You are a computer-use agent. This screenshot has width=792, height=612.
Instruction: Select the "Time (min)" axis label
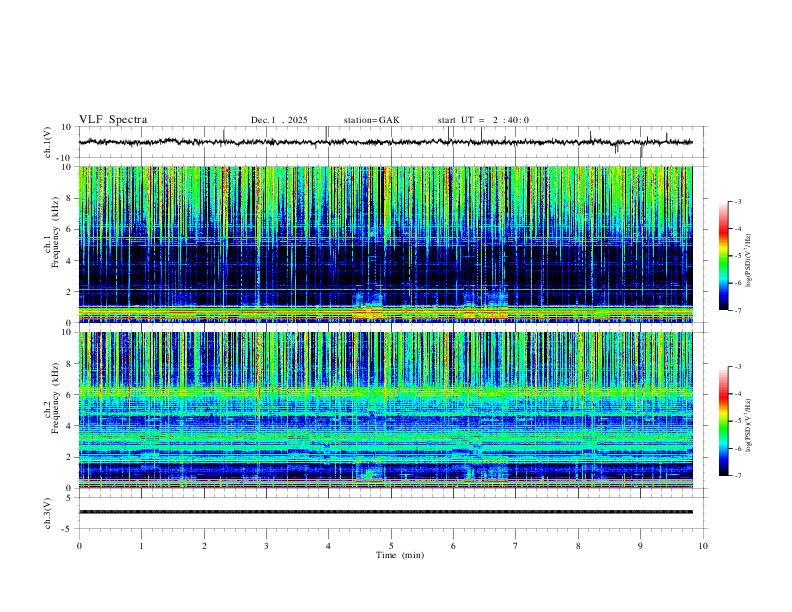[x=400, y=555]
